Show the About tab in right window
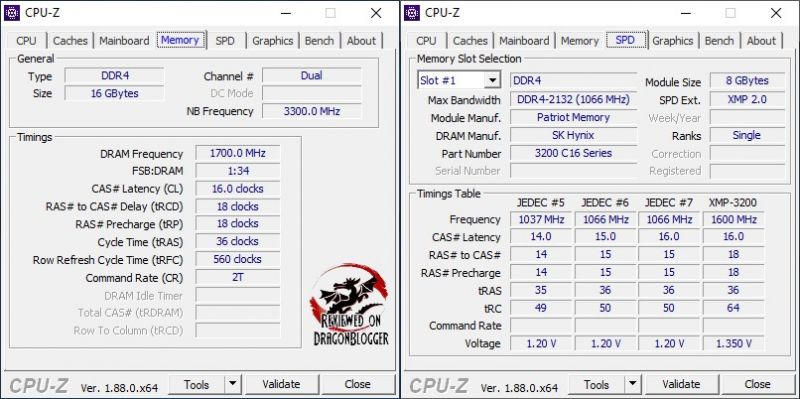Viewport: 800px width, 399px height. point(761,41)
